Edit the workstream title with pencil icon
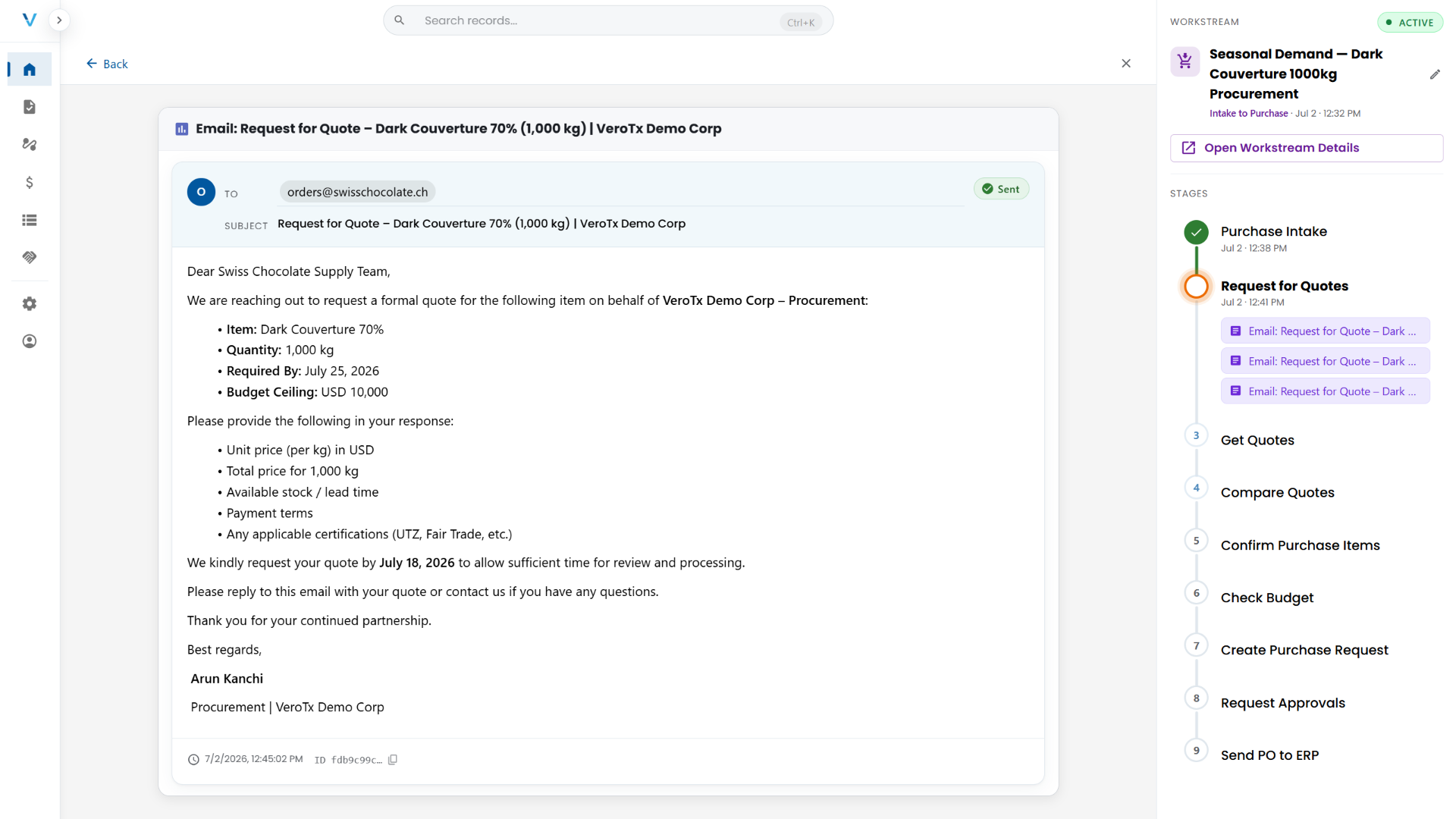Screen dimensions: 1456x819 [x=1435, y=74]
